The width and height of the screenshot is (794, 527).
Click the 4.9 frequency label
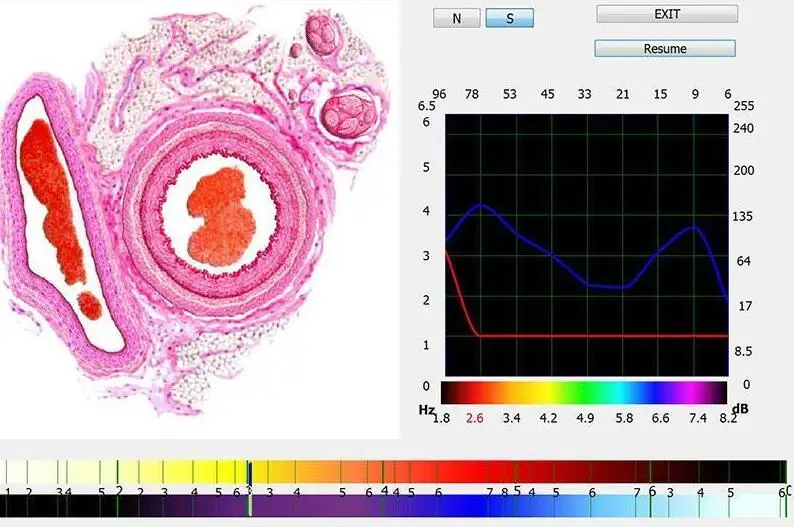[x=585, y=418]
